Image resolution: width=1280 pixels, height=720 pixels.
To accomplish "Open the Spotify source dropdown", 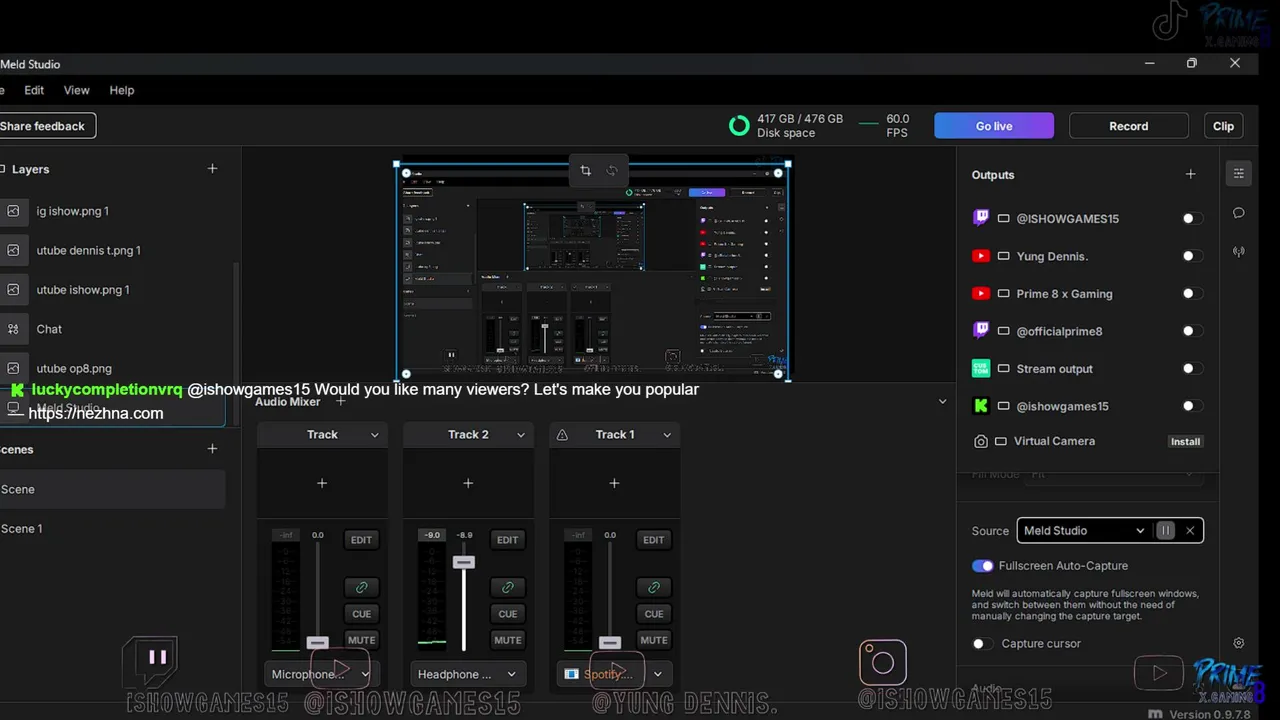I will click(x=613, y=674).
